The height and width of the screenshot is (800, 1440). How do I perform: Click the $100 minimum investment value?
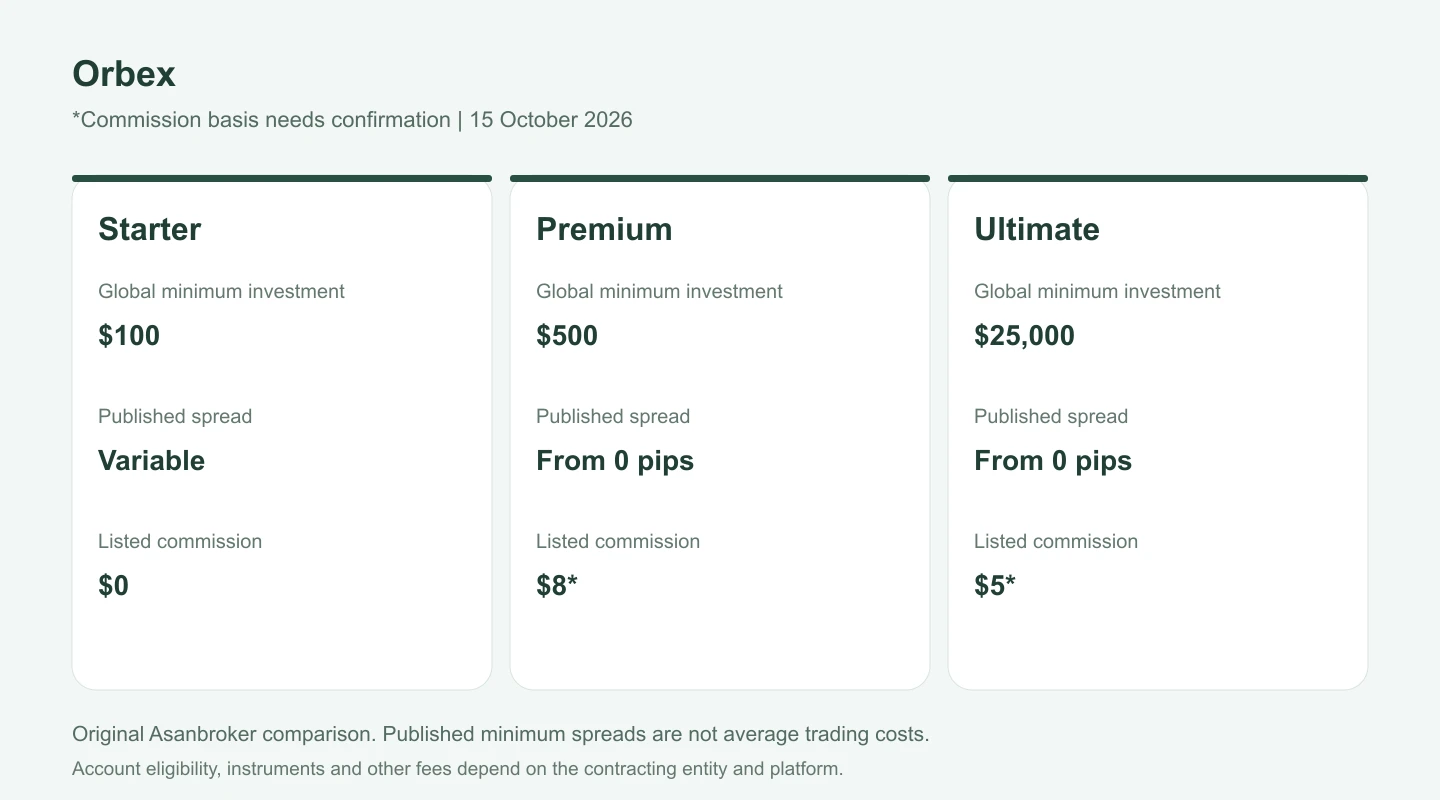pyautogui.click(x=129, y=335)
